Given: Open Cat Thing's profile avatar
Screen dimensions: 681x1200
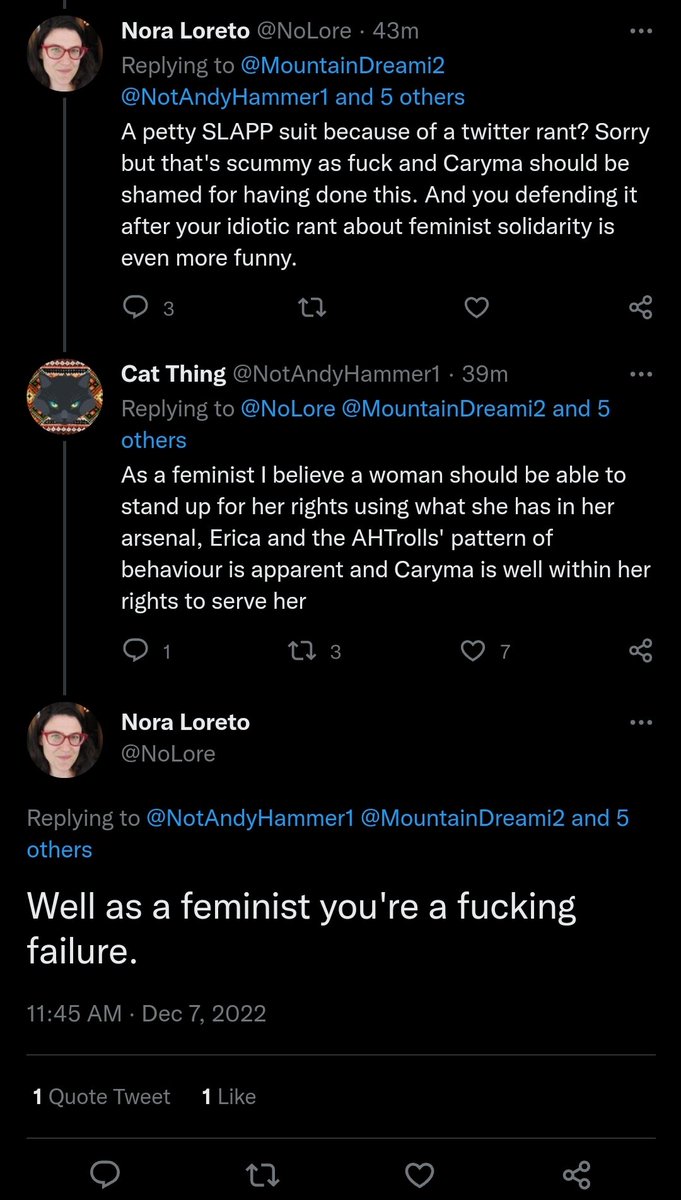Looking at the screenshot, I should point(65,396).
